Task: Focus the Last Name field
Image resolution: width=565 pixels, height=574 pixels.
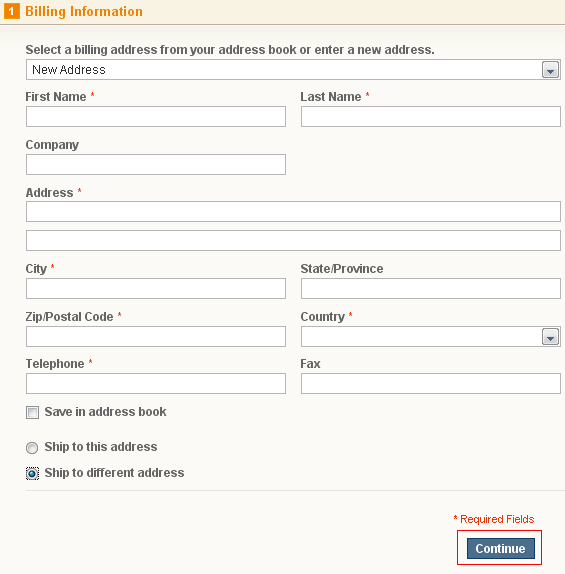Action: coord(431,116)
